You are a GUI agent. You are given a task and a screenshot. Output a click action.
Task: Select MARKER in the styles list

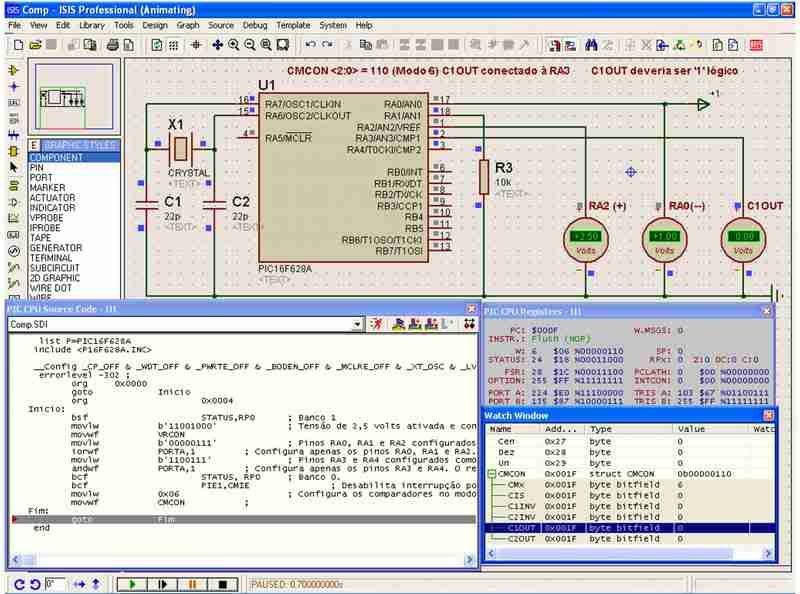74,188
